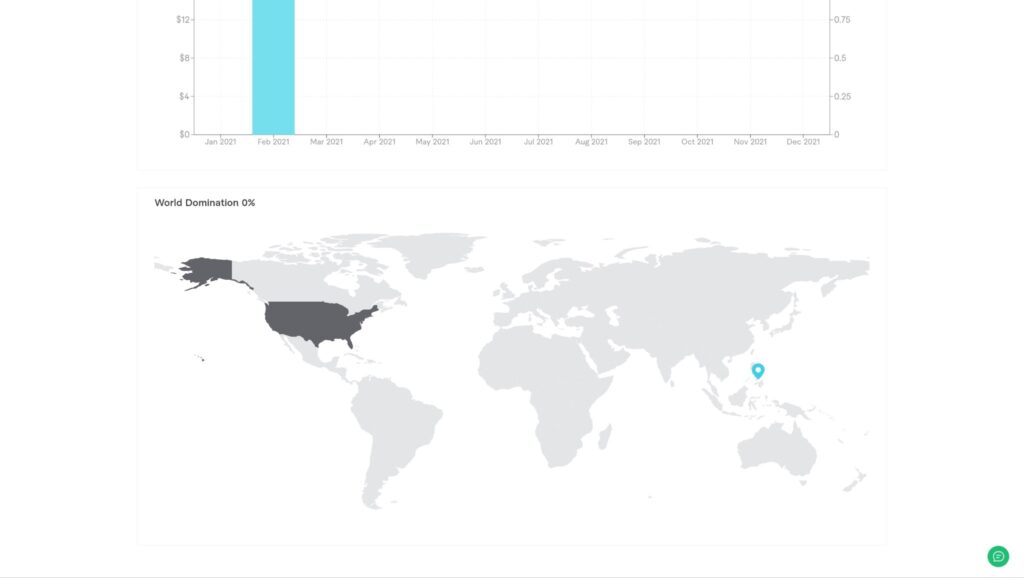Select the Aug 2021 axis label
Viewport: 1024px width, 578px height.
[591, 142]
